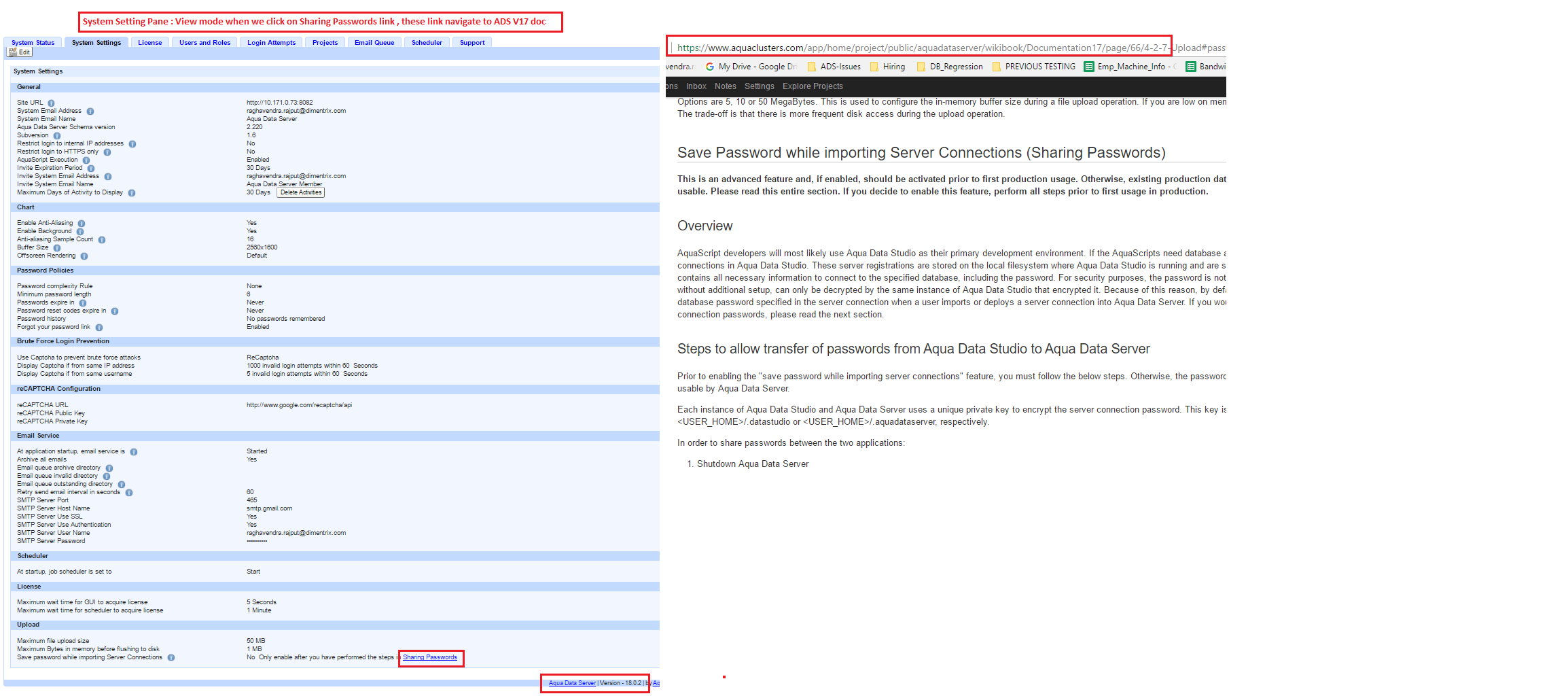The height and width of the screenshot is (696, 1568).
Task: Click the info icon next to Site URL
Action: (51, 103)
